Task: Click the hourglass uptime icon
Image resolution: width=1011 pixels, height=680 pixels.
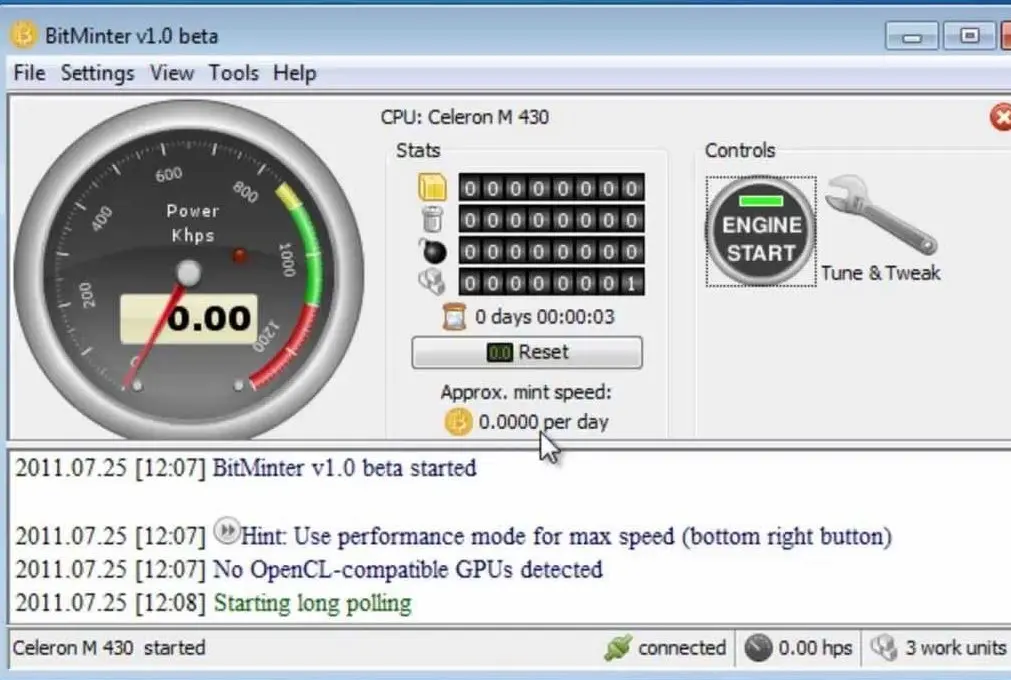Action: tap(455, 316)
